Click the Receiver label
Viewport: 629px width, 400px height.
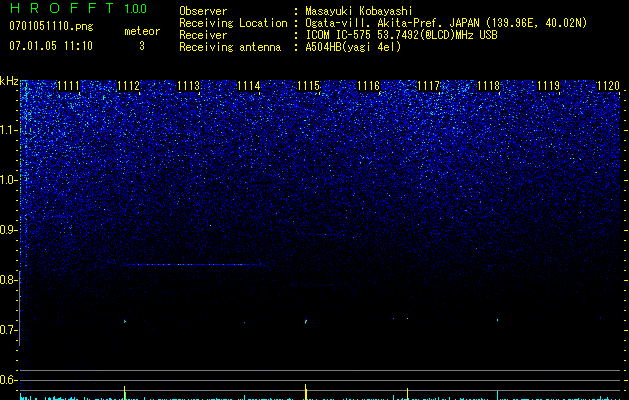(x=203, y=35)
